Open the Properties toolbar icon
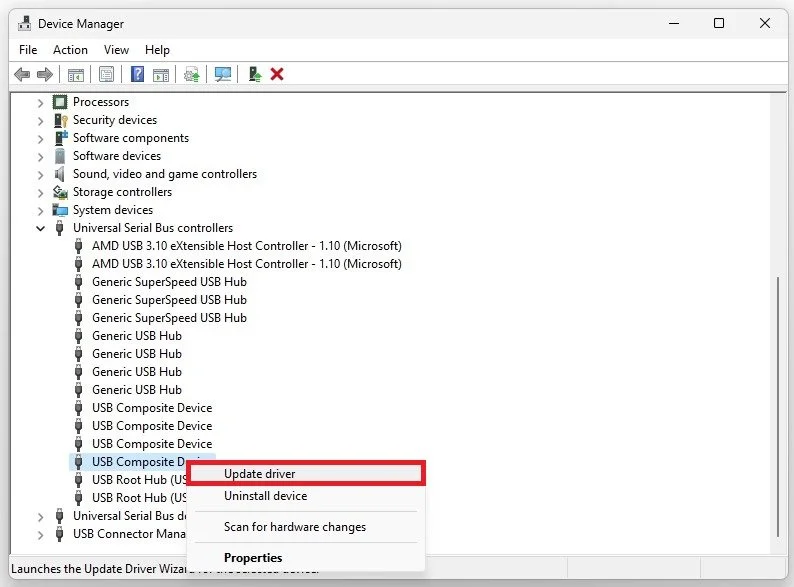This screenshot has height=587, width=794. coord(106,74)
